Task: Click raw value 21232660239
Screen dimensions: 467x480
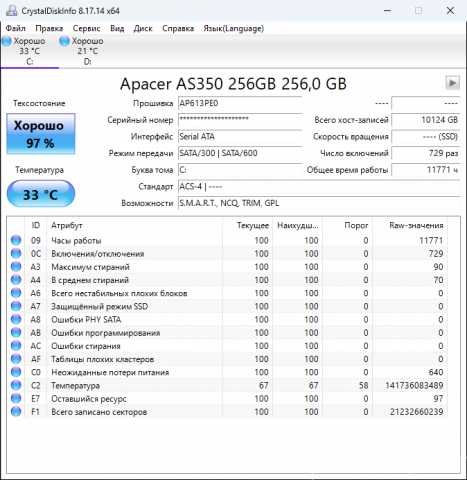Action: tap(416, 412)
